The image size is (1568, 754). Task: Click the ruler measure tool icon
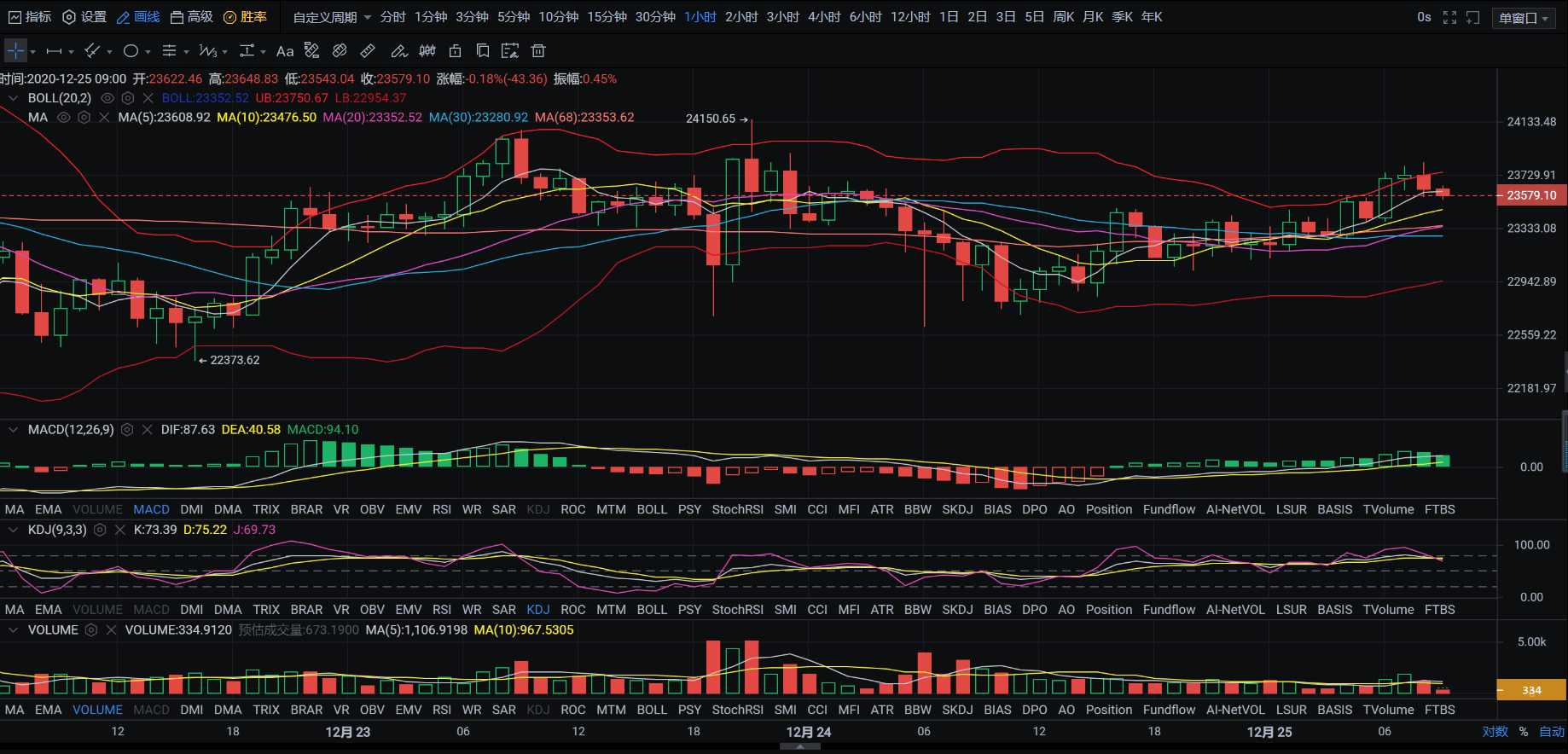[368, 51]
